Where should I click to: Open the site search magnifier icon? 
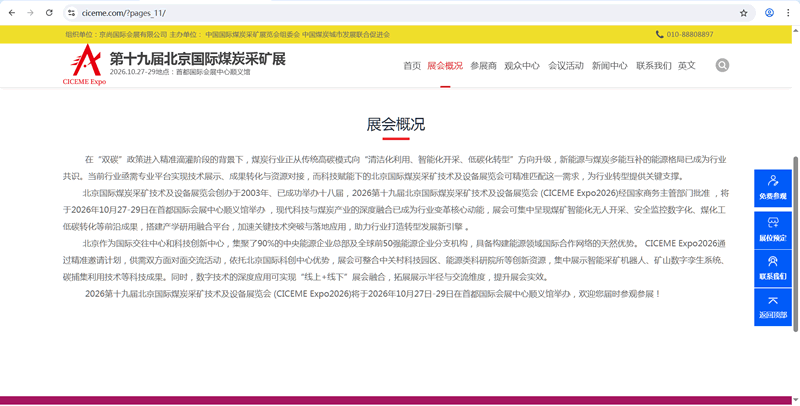tap(722, 65)
